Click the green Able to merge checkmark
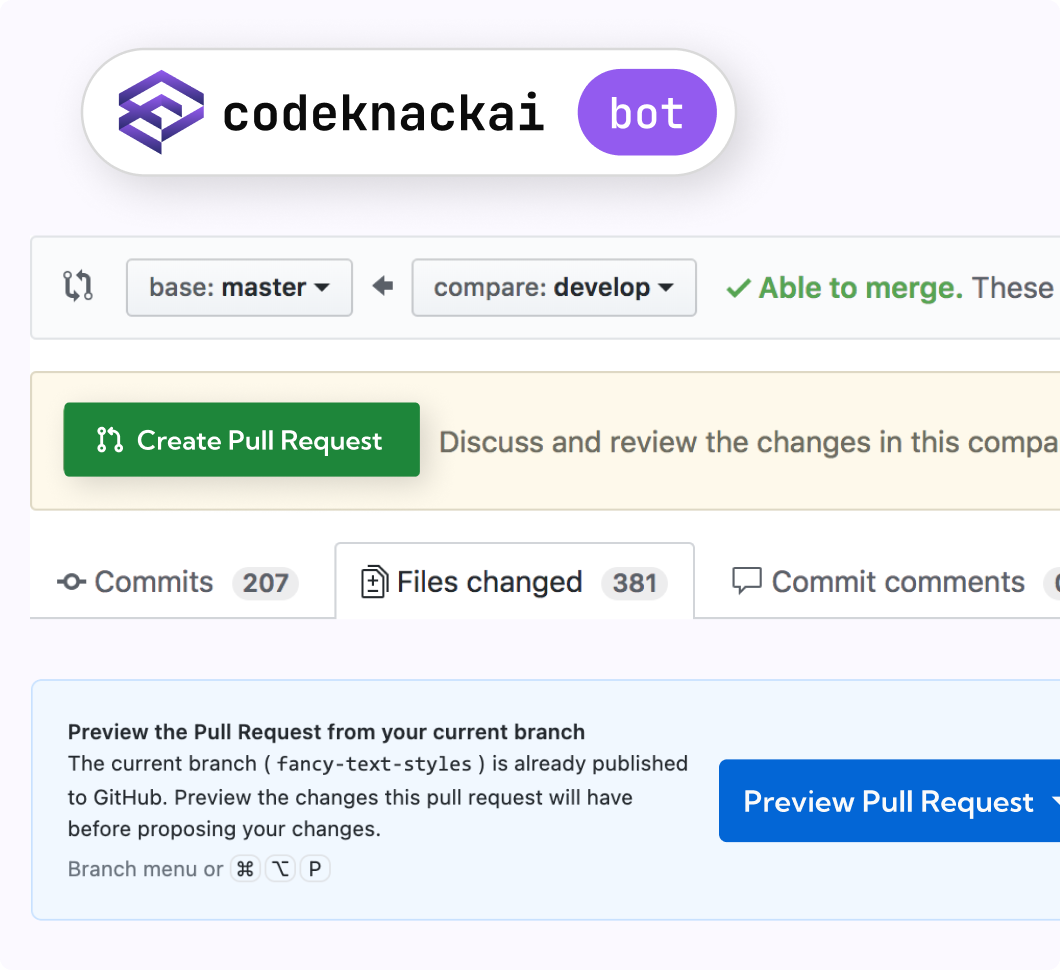This screenshot has height=970, width=1060. 738,289
